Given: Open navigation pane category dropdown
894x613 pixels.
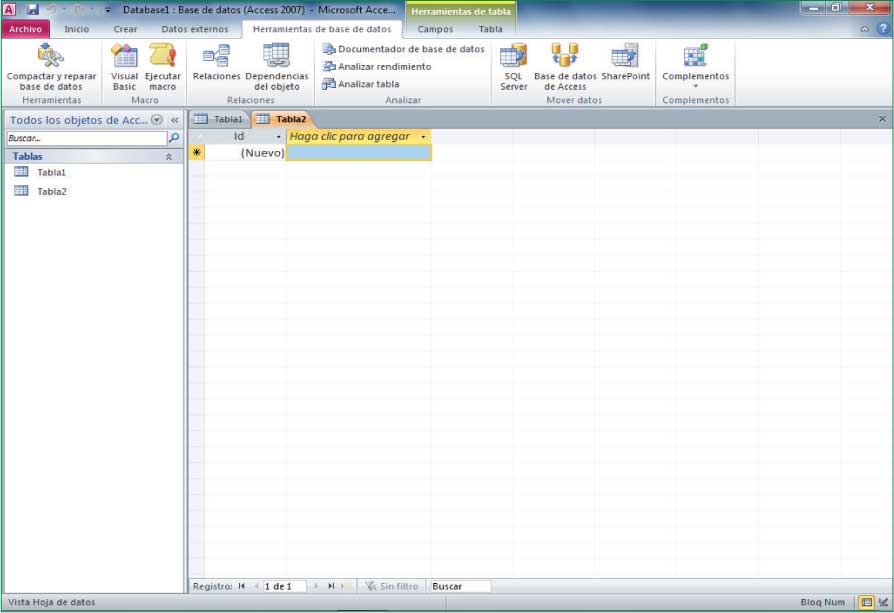Looking at the screenshot, I should point(157,120).
